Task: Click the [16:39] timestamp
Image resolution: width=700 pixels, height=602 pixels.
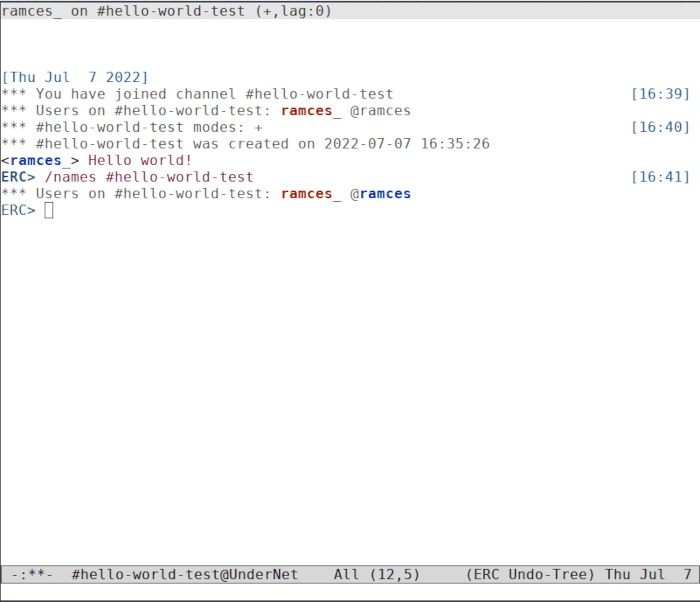Action: [661, 94]
